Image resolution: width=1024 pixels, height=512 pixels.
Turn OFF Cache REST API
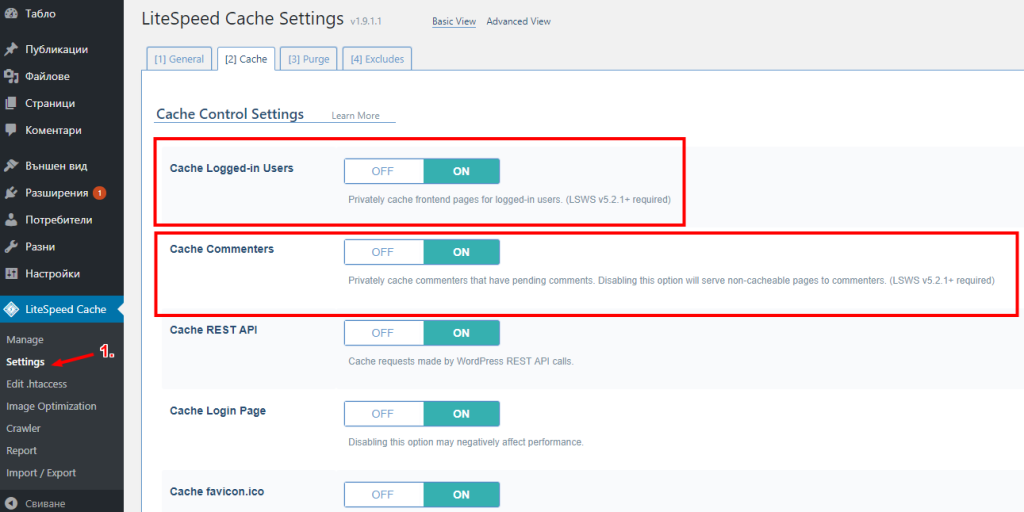point(383,333)
